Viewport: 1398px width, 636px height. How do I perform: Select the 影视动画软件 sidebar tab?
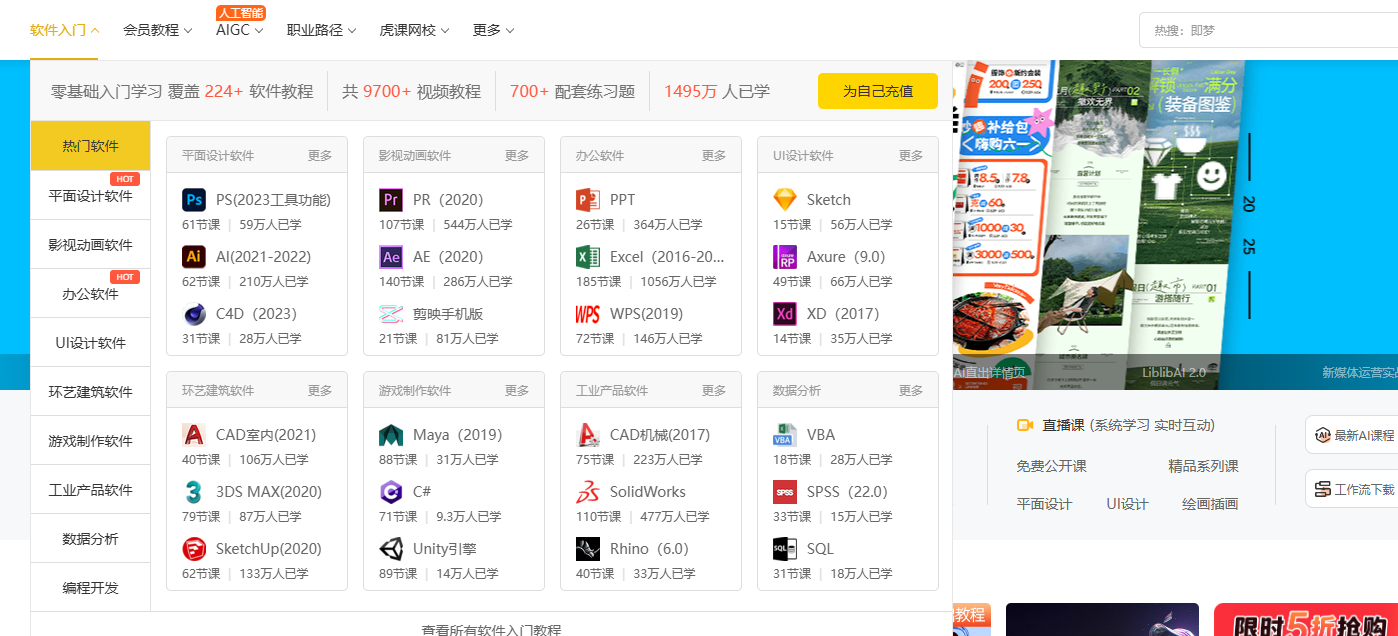click(91, 245)
